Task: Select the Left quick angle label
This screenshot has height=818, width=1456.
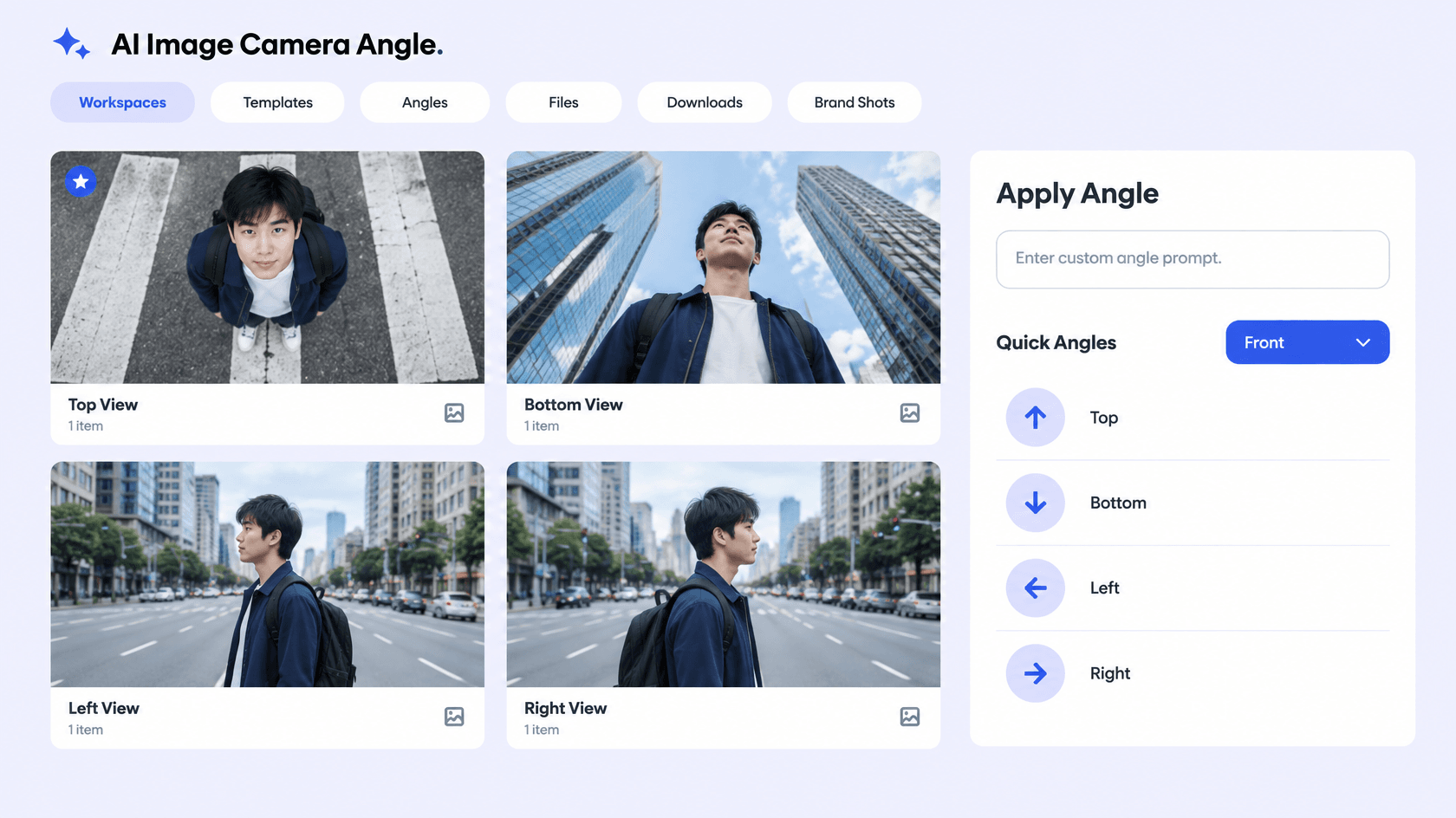Action: click(x=1104, y=588)
